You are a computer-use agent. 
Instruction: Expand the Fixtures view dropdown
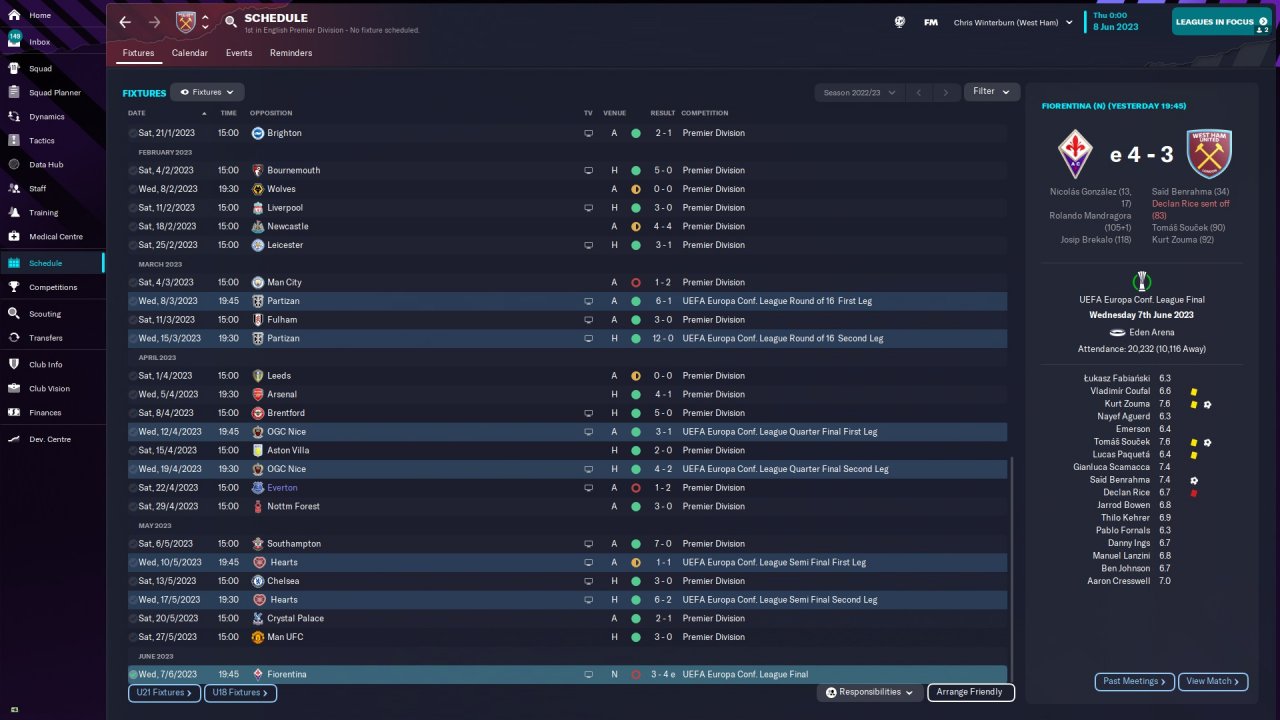click(x=207, y=92)
